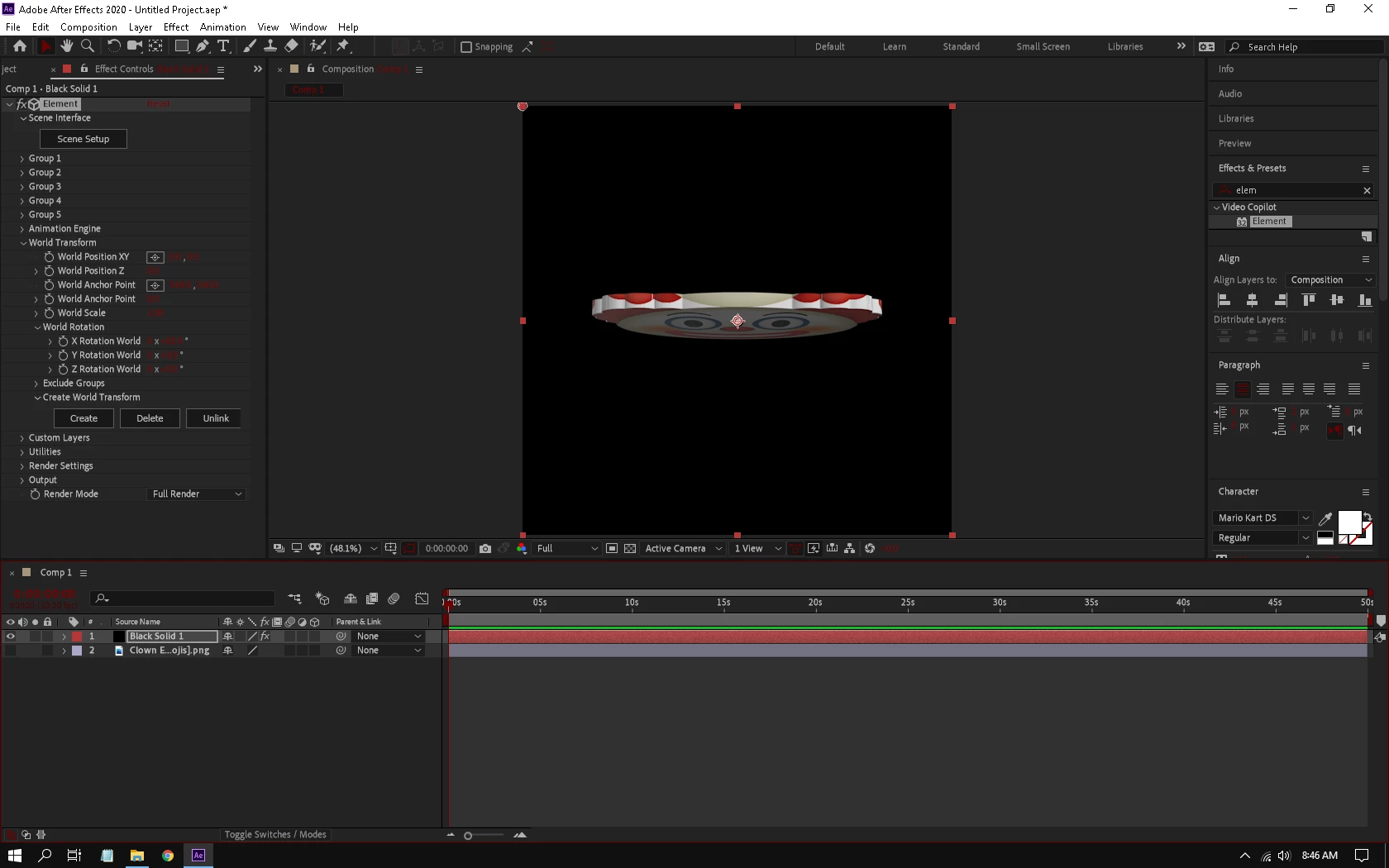
Task: Click Toggle Switches / Modes
Action: pos(275,835)
